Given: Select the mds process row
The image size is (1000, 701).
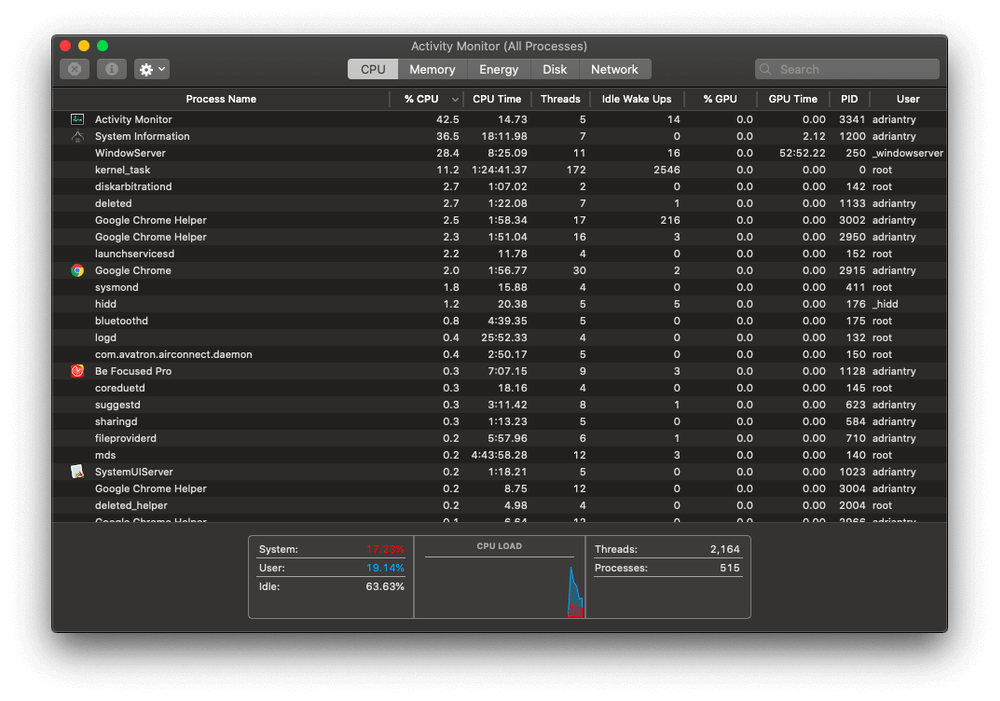Looking at the screenshot, I should pyautogui.click(x=499, y=455).
